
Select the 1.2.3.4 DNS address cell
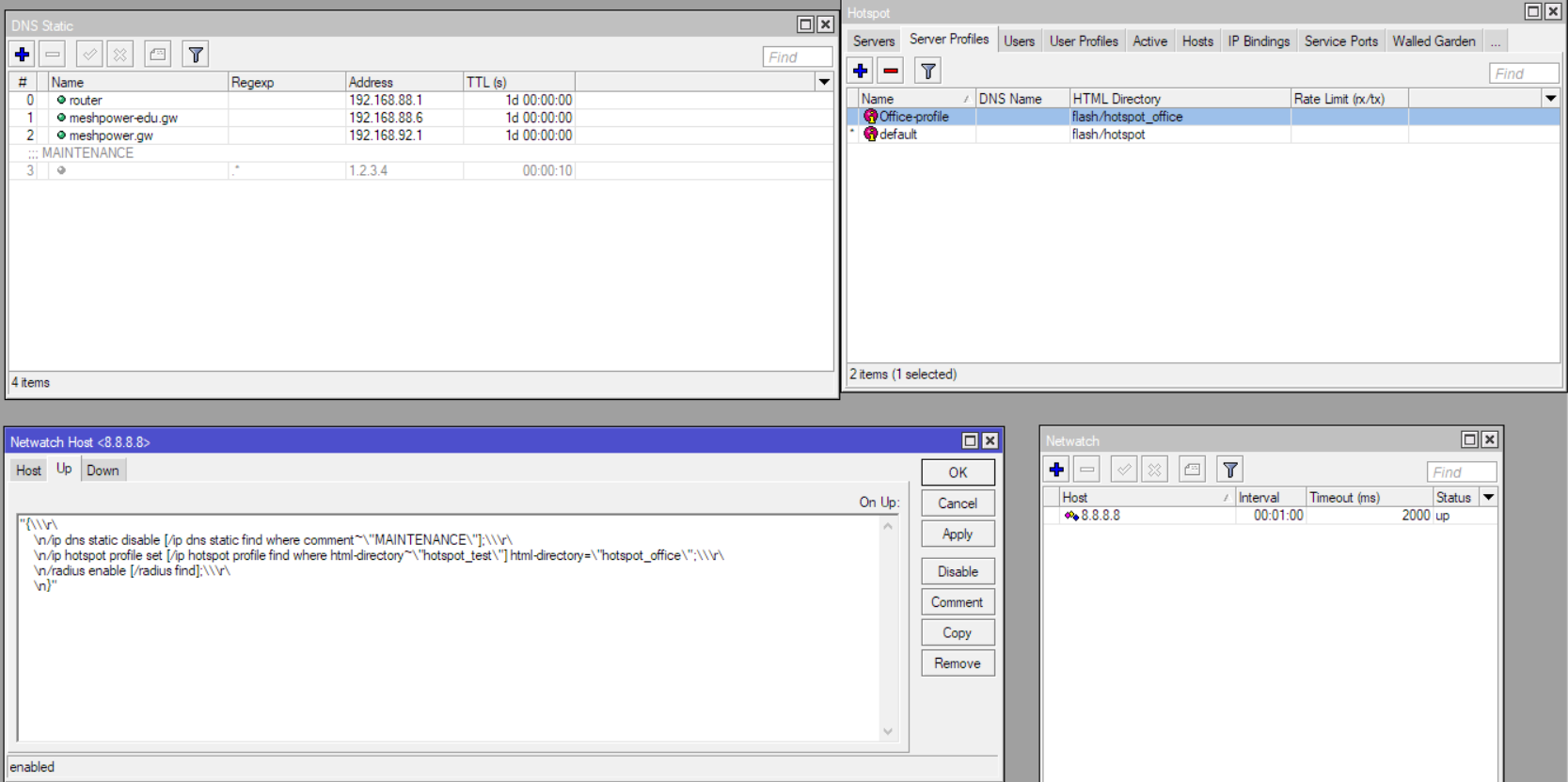[x=404, y=170]
